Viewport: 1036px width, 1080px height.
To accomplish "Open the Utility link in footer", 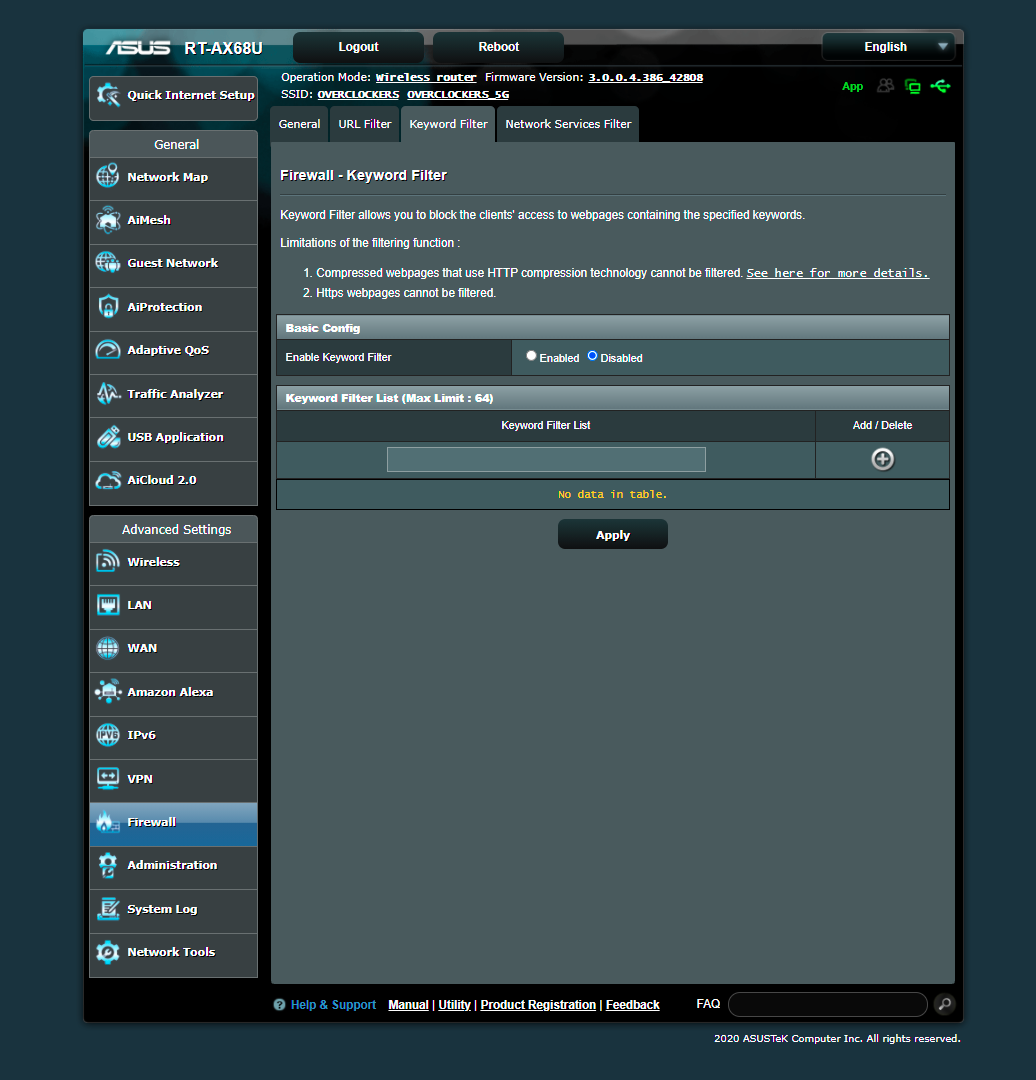I will (455, 1005).
